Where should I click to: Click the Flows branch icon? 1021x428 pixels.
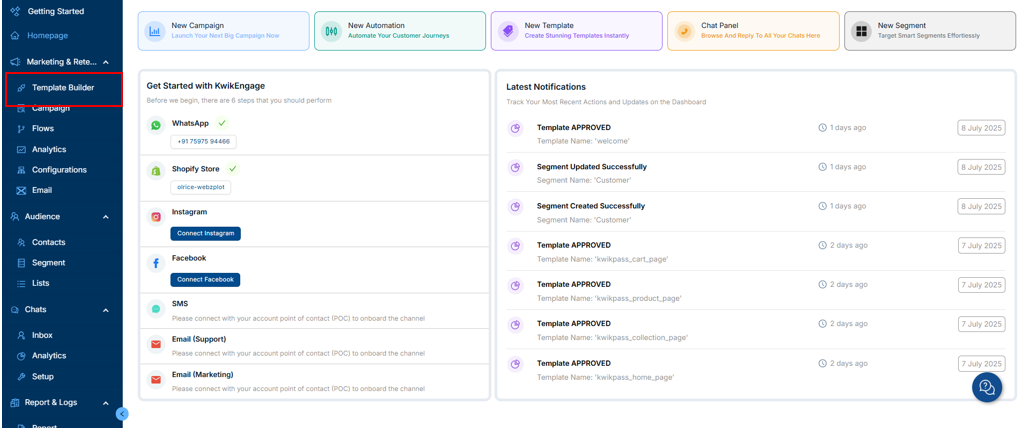coord(21,129)
